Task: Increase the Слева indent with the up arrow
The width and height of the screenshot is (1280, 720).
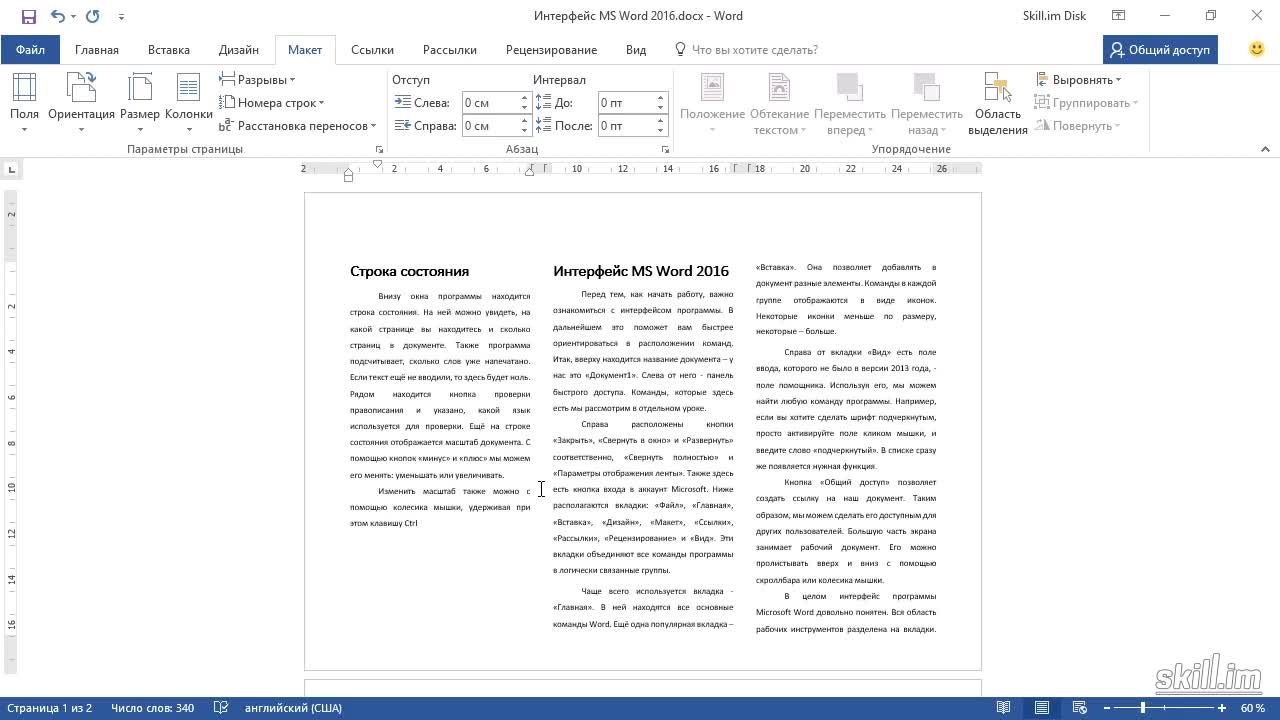Action: (x=524, y=98)
